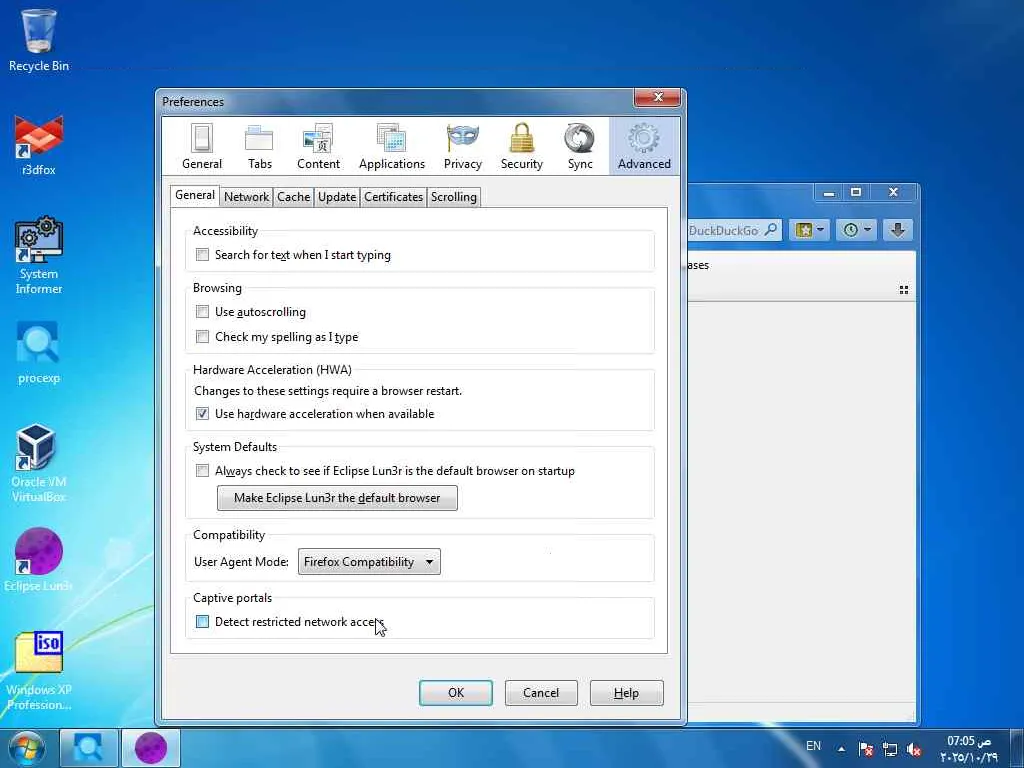The width and height of the screenshot is (1024, 768).
Task: Open the Tabs preferences category
Action: click(x=259, y=147)
